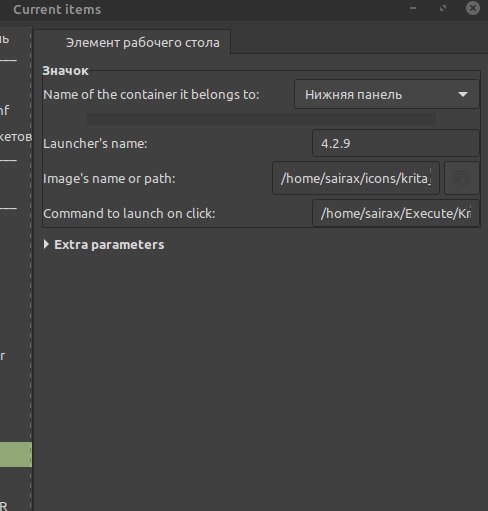Maximize the Current items window
The height and width of the screenshot is (511, 488).
443,8
